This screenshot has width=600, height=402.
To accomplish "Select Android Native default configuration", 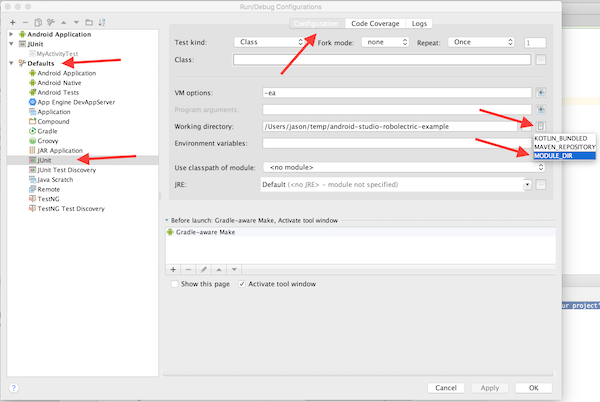I will coord(59,83).
